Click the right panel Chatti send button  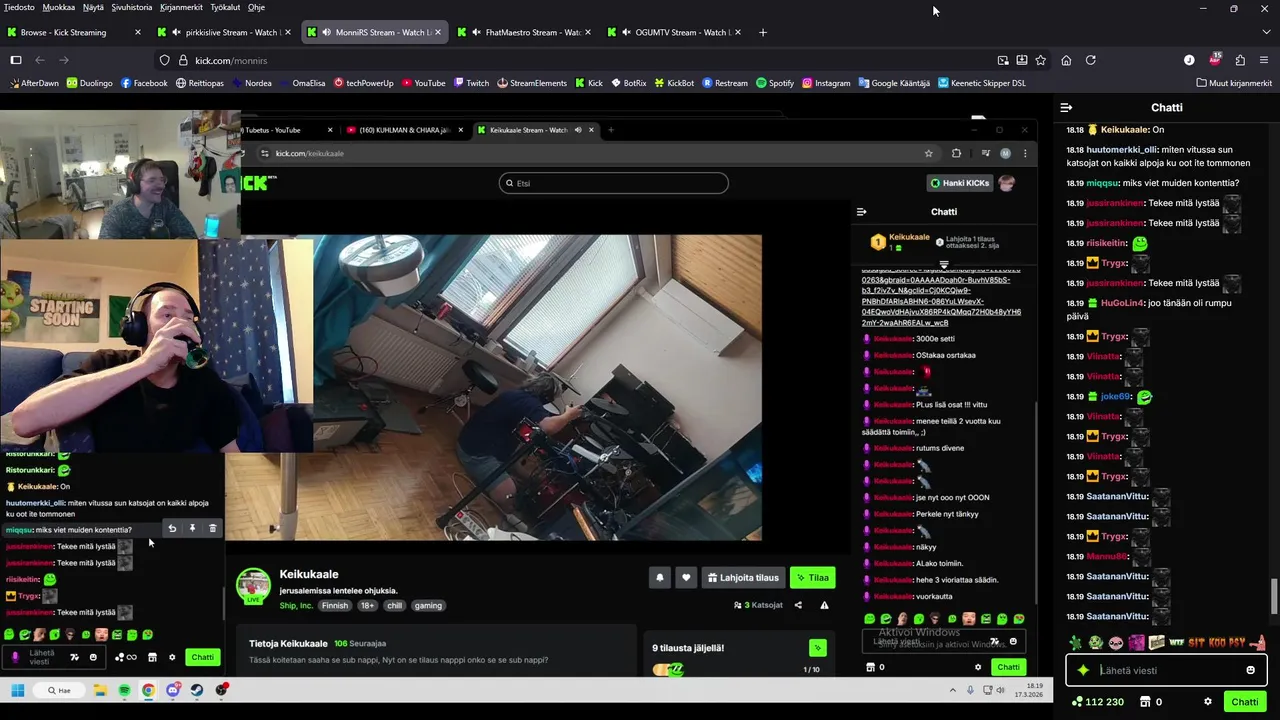1245,702
